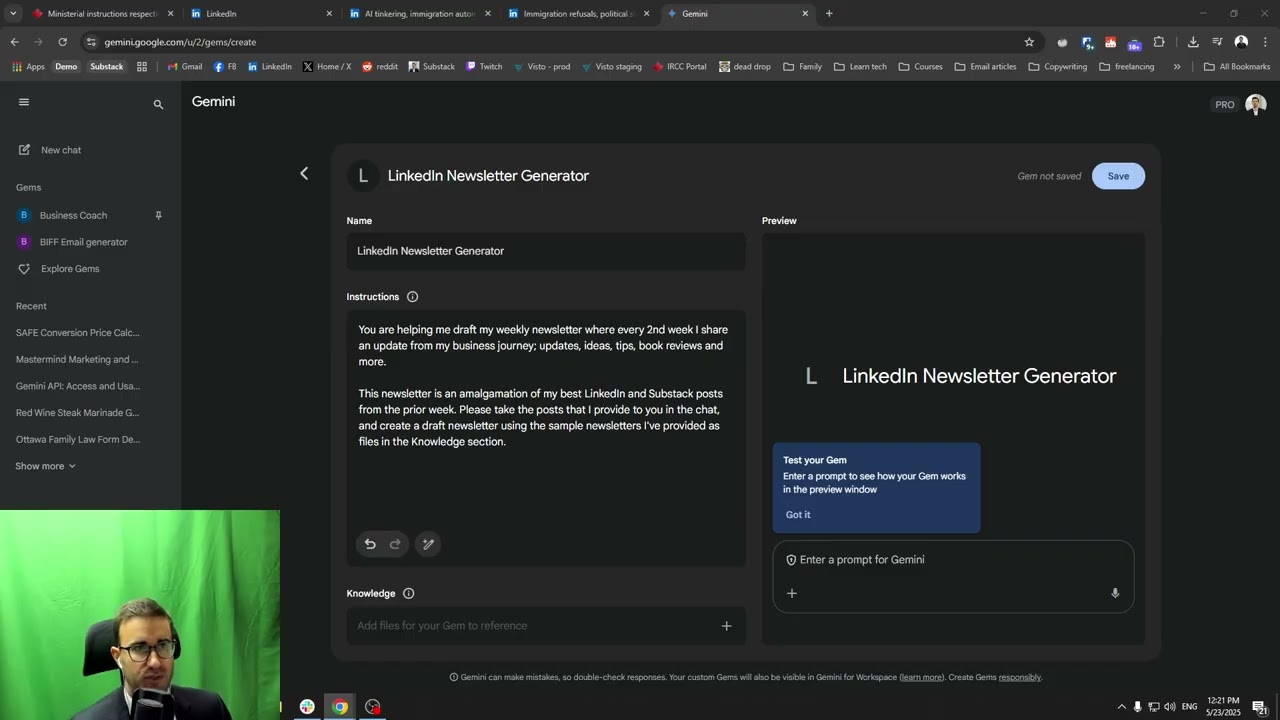
Task: Open the Copywriting bookmark folder
Action: click(1058, 67)
